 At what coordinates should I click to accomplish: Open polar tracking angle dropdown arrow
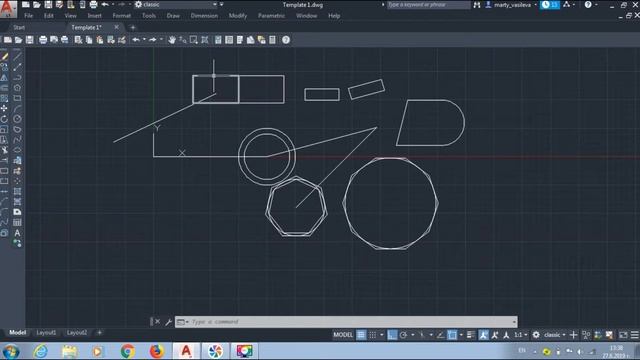[x=412, y=335]
